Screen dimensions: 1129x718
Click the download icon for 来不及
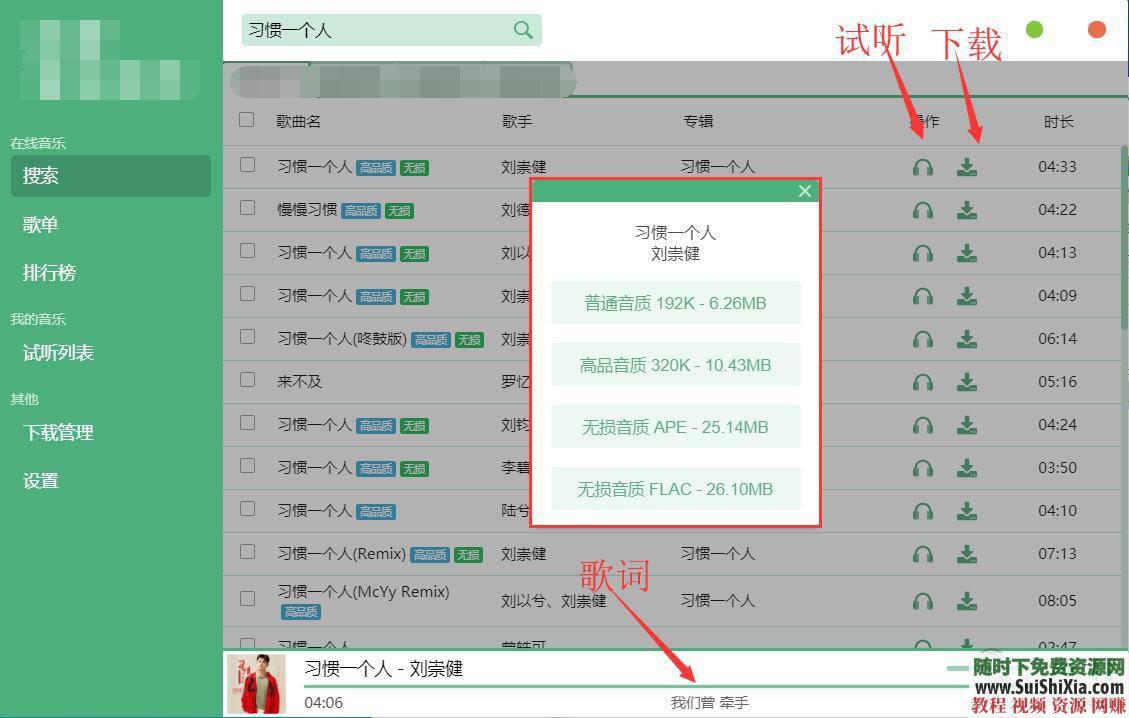coord(966,381)
